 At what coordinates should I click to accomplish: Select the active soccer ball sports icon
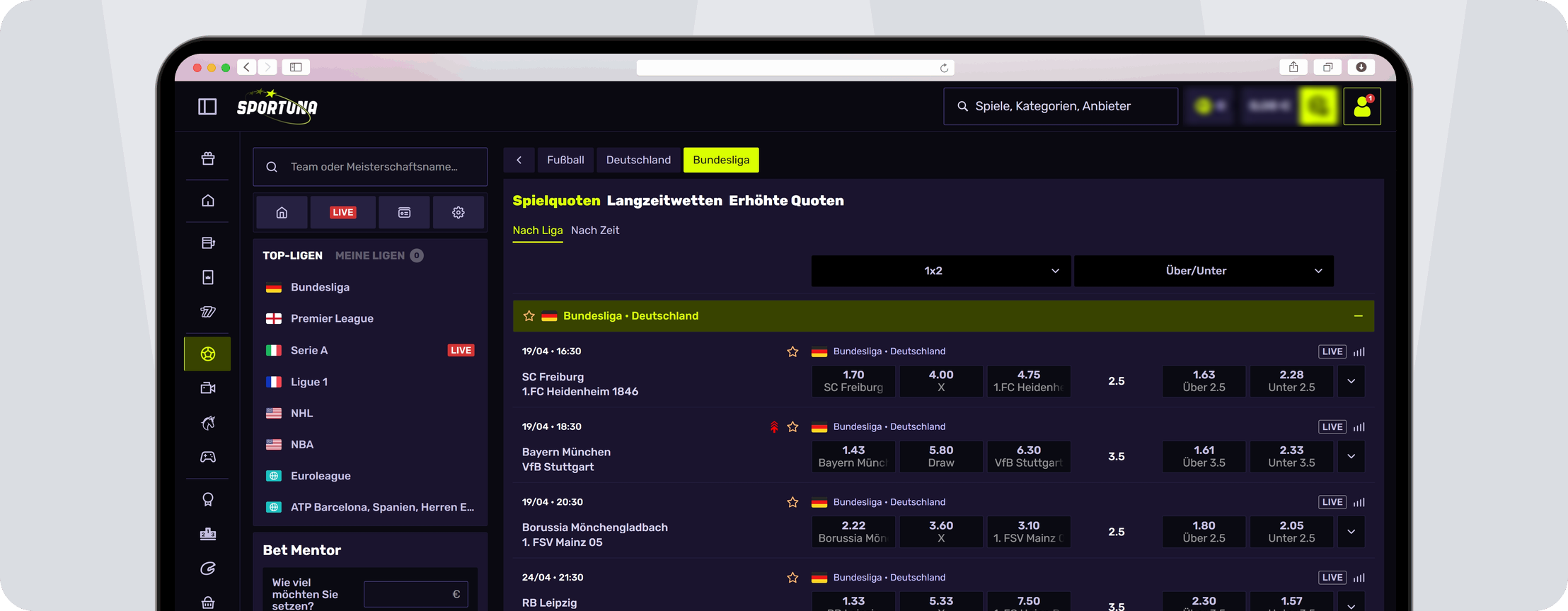coord(207,354)
